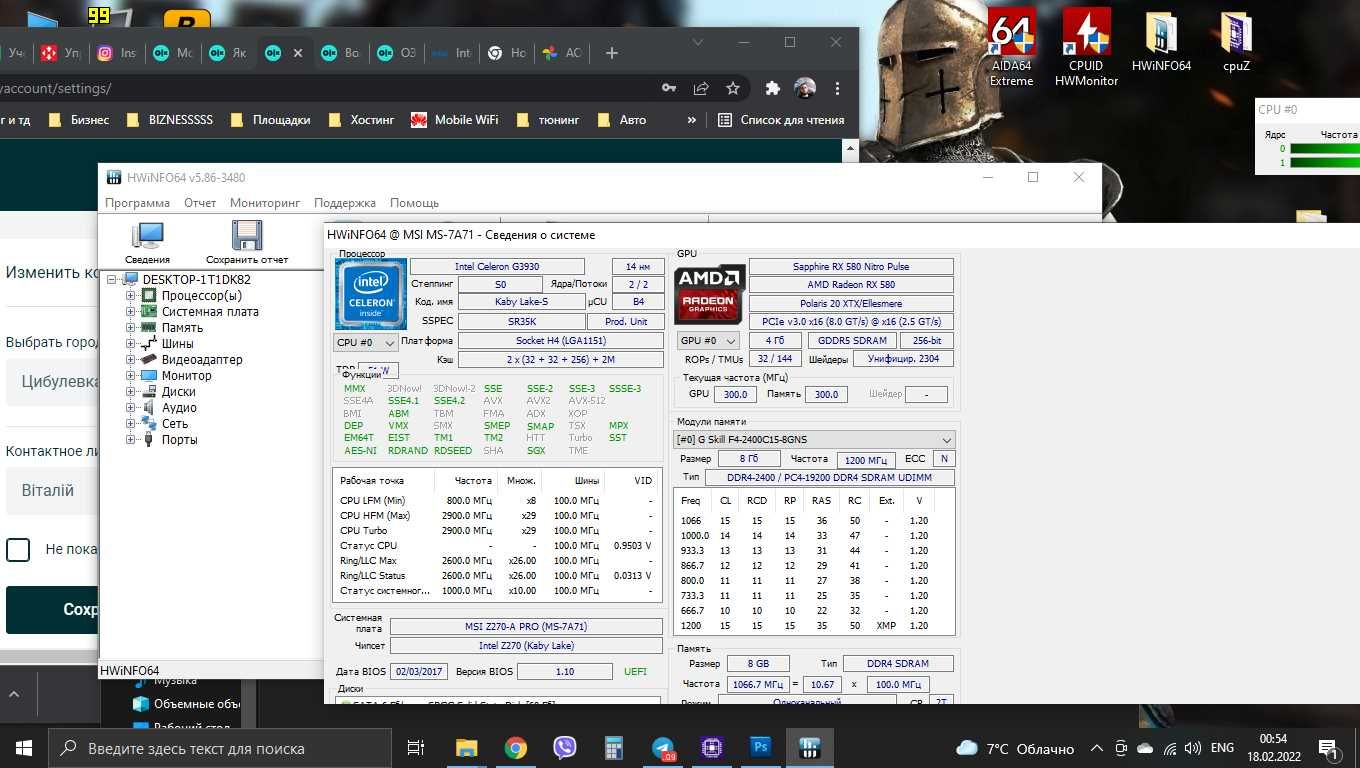The image size is (1360, 768).
Task: Open Список для чтения reading list
Action: (781, 120)
